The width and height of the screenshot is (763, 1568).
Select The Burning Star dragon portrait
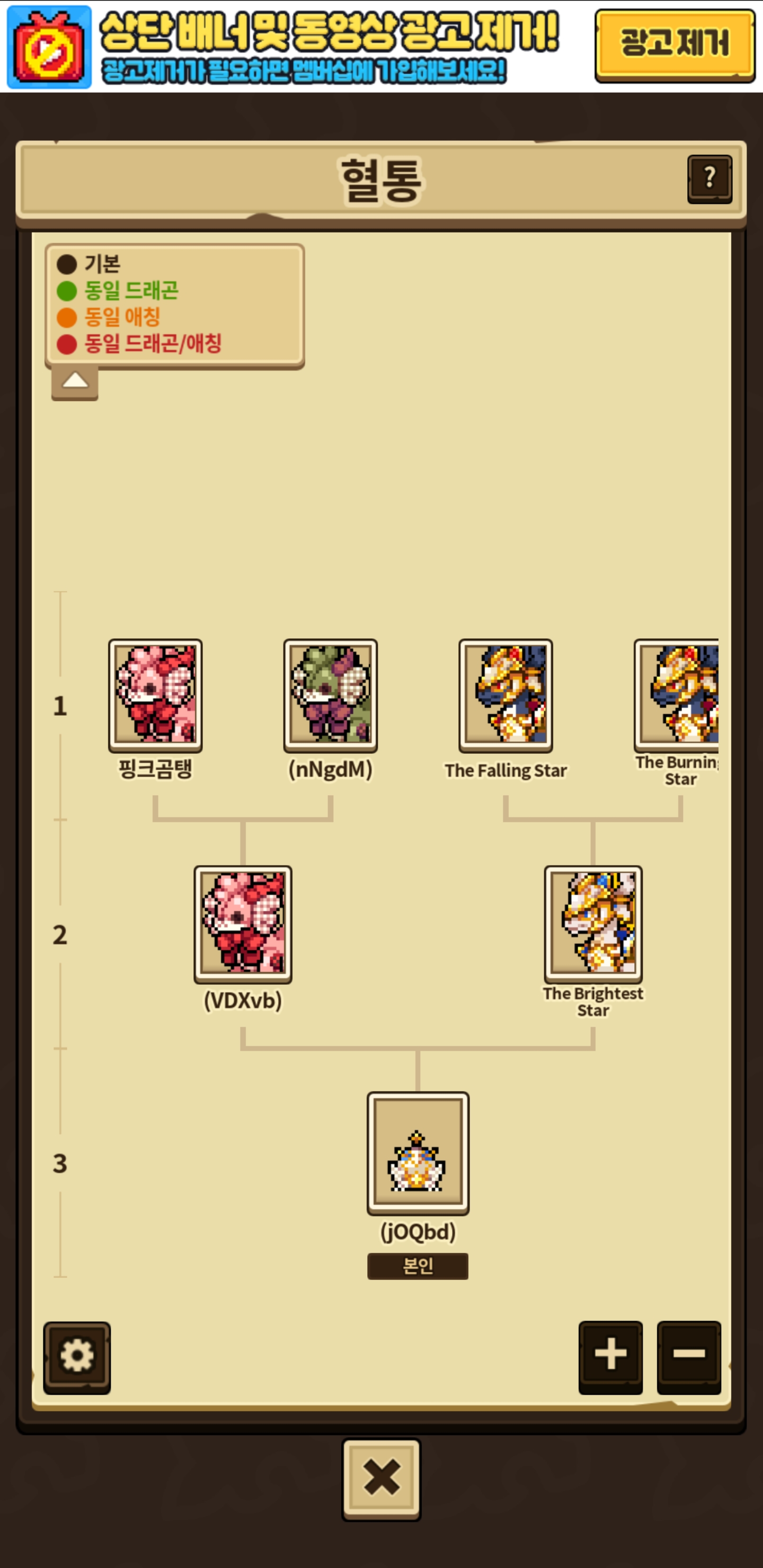pyautogui.click(x=677, y=695)
